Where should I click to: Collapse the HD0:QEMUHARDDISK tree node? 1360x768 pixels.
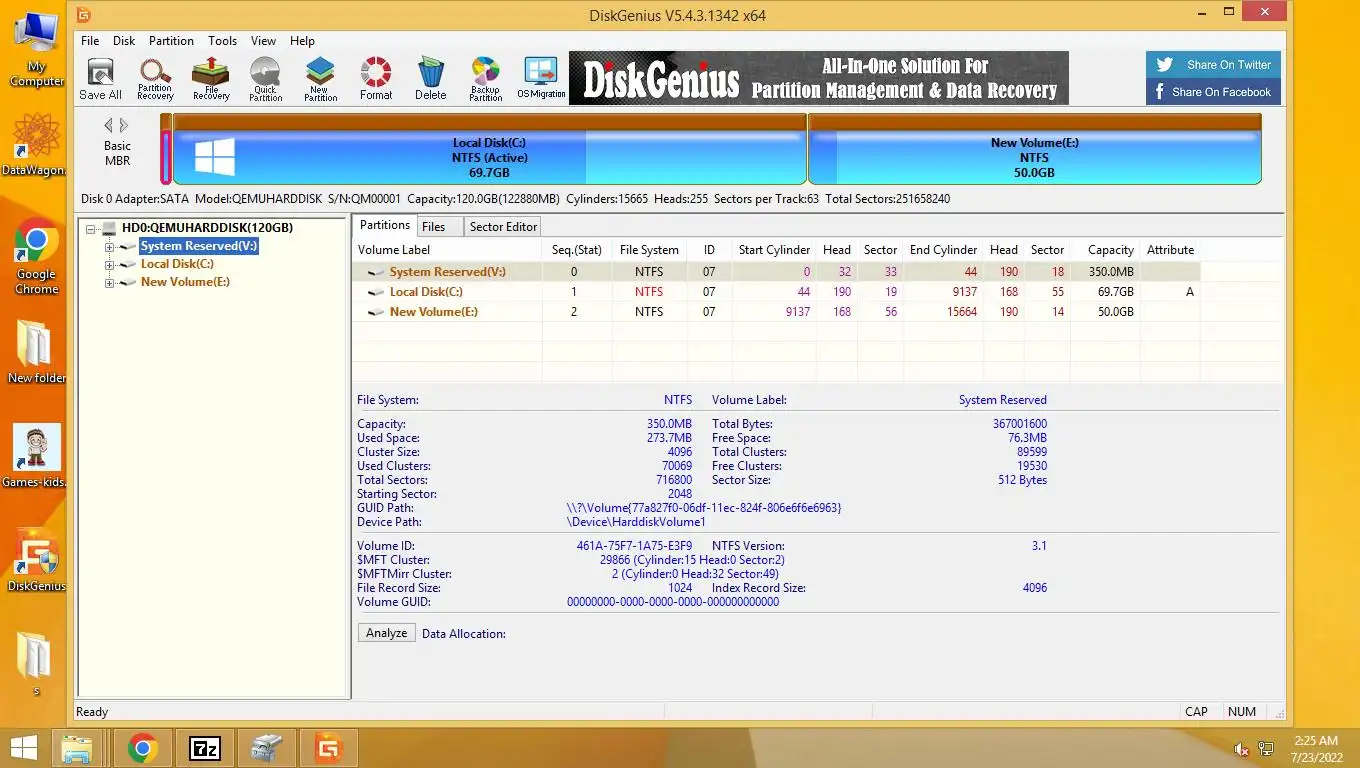point(90,228)
